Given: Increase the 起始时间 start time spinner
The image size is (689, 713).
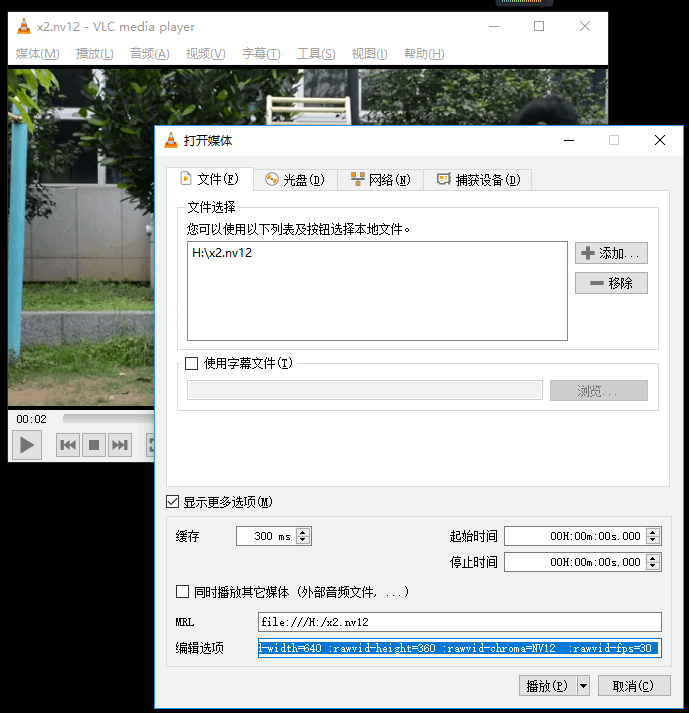Looking at the screenshot, I should click(x=653, y=532).
